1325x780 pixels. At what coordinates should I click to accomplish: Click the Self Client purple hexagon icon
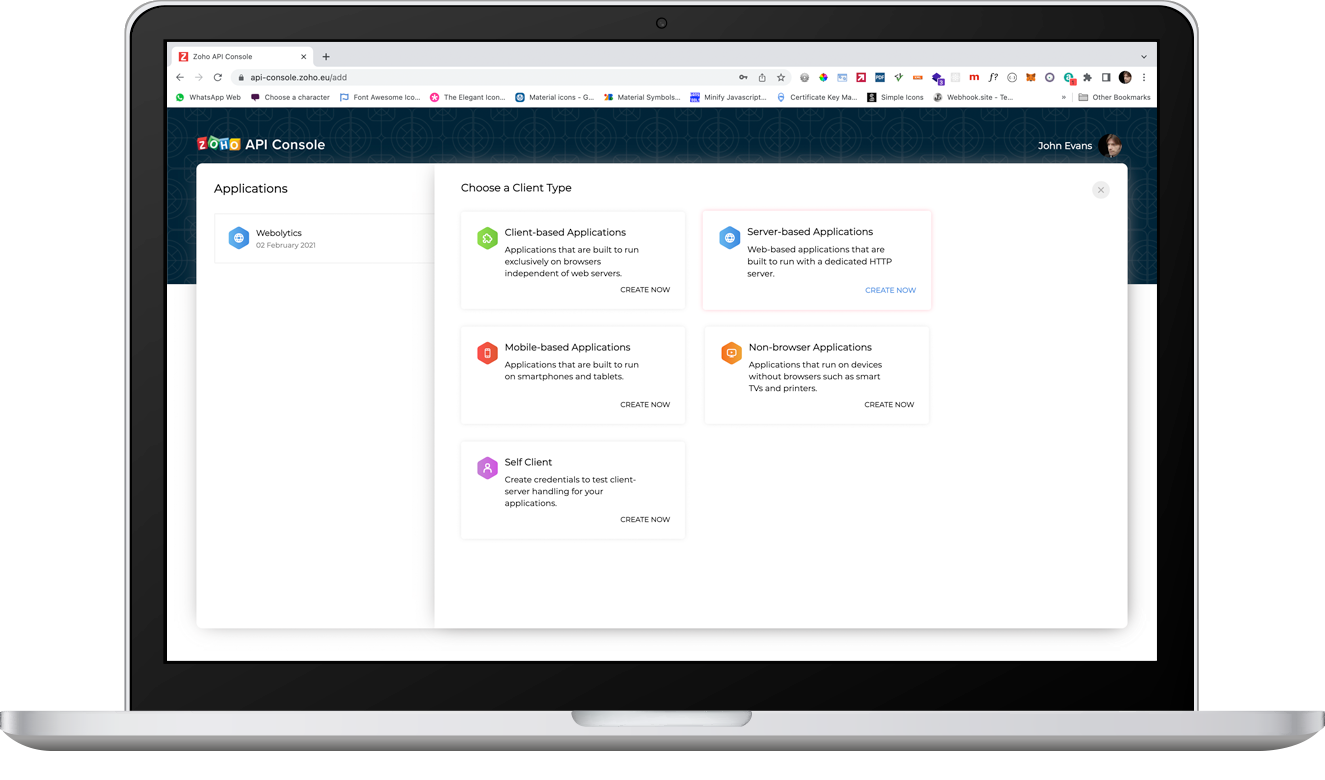487,468
